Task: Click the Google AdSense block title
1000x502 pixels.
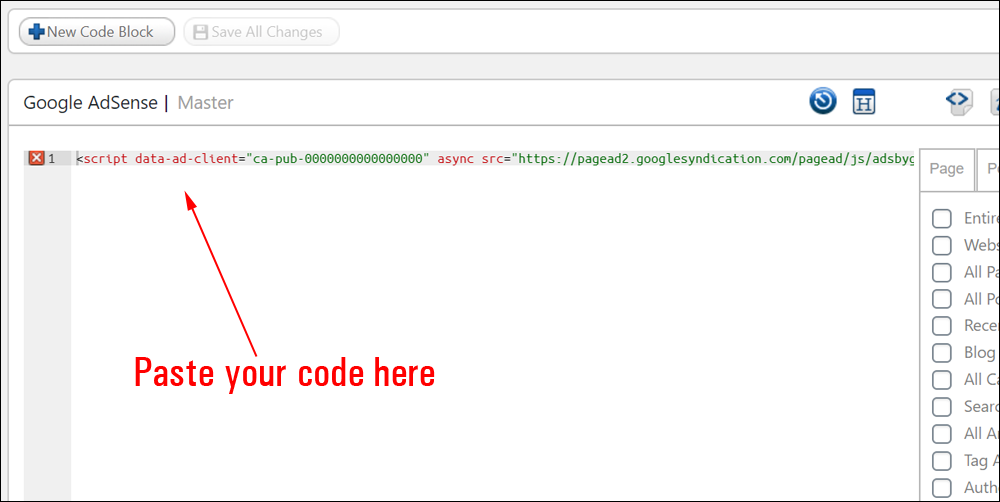Action: coord(91,103)
